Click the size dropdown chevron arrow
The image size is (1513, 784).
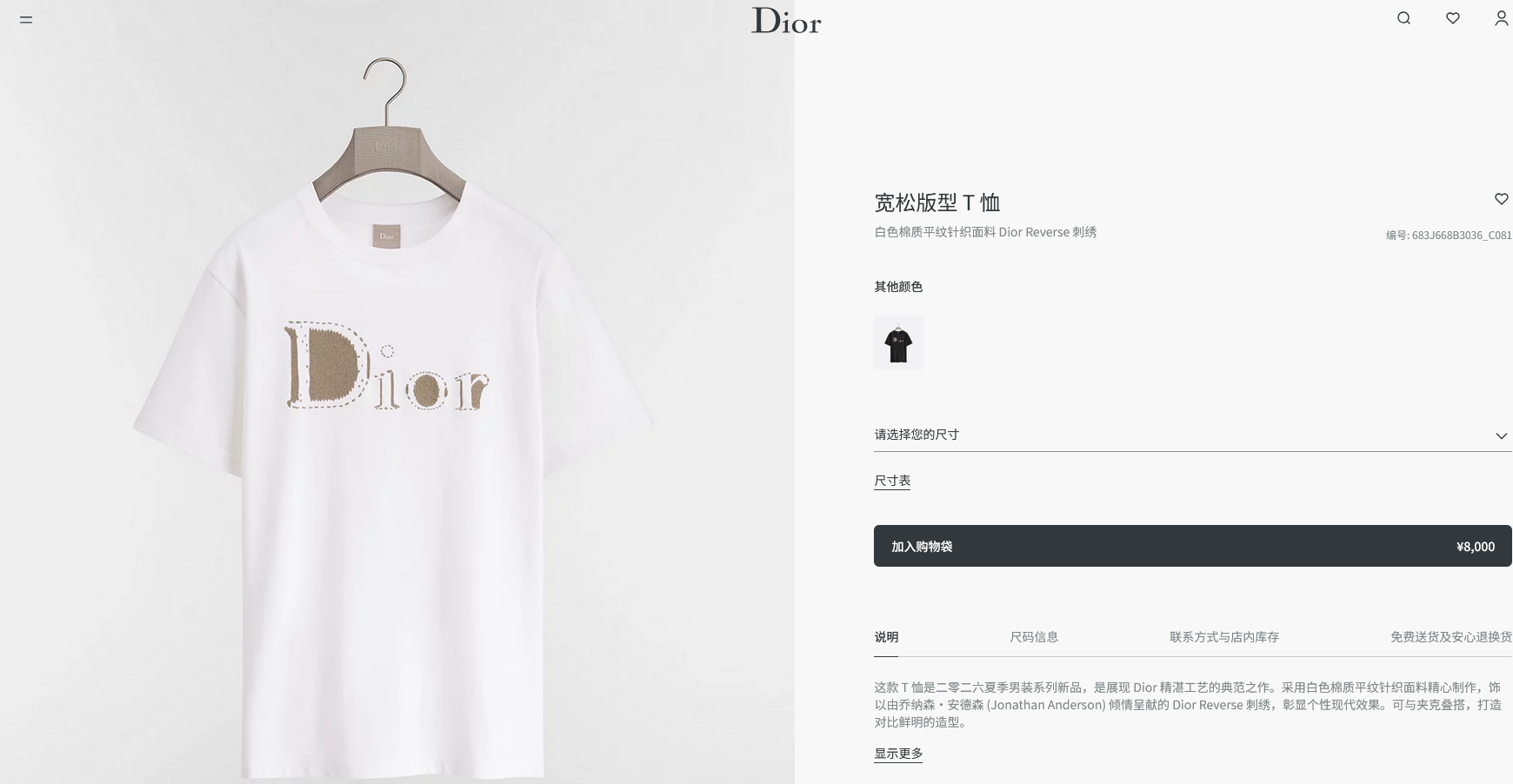(1502, 435)
